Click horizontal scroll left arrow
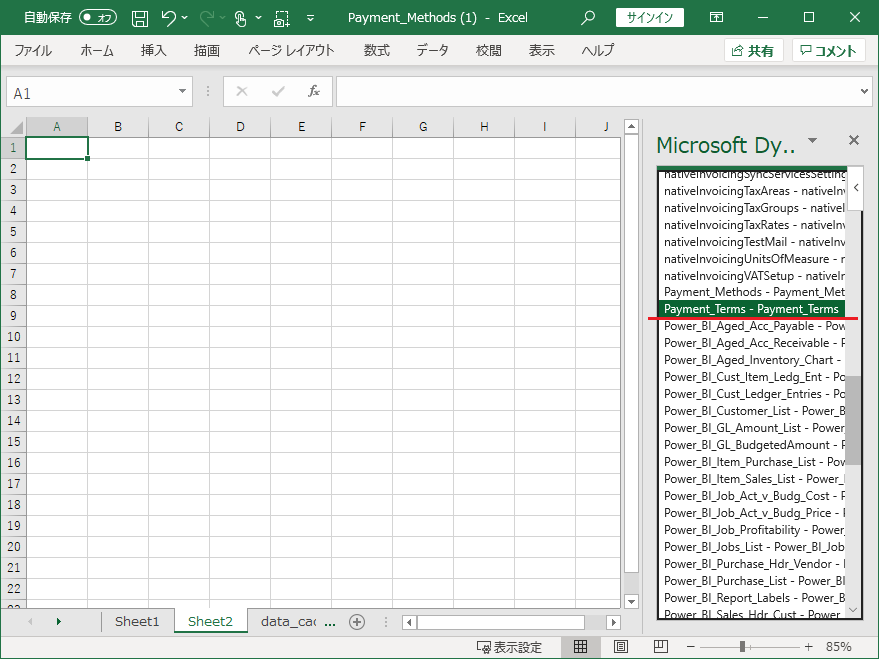This screenshot has height=659, width=879. (x=409, y=622)
